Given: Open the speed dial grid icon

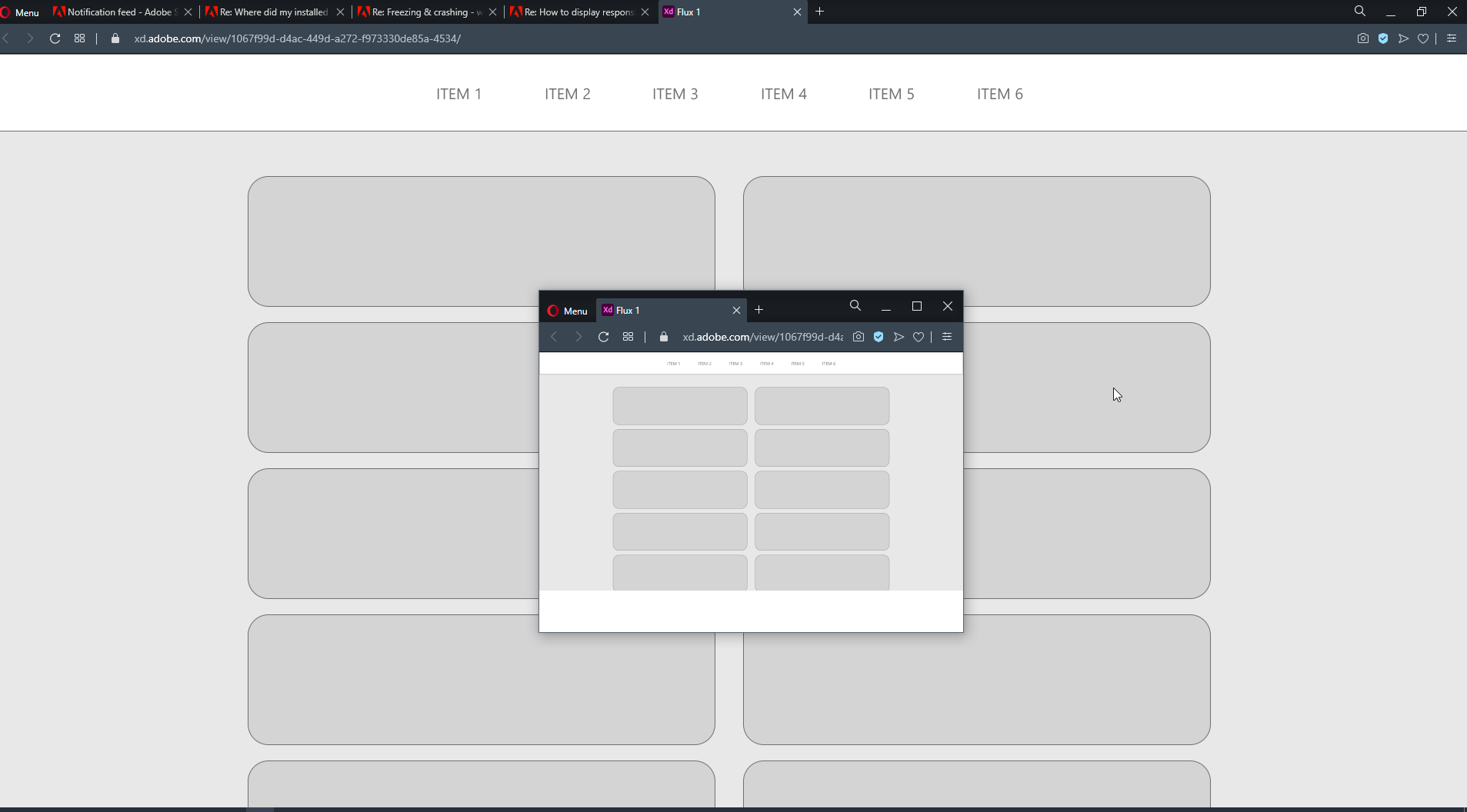Looking at the screenshot, I should tap(79, 38).
